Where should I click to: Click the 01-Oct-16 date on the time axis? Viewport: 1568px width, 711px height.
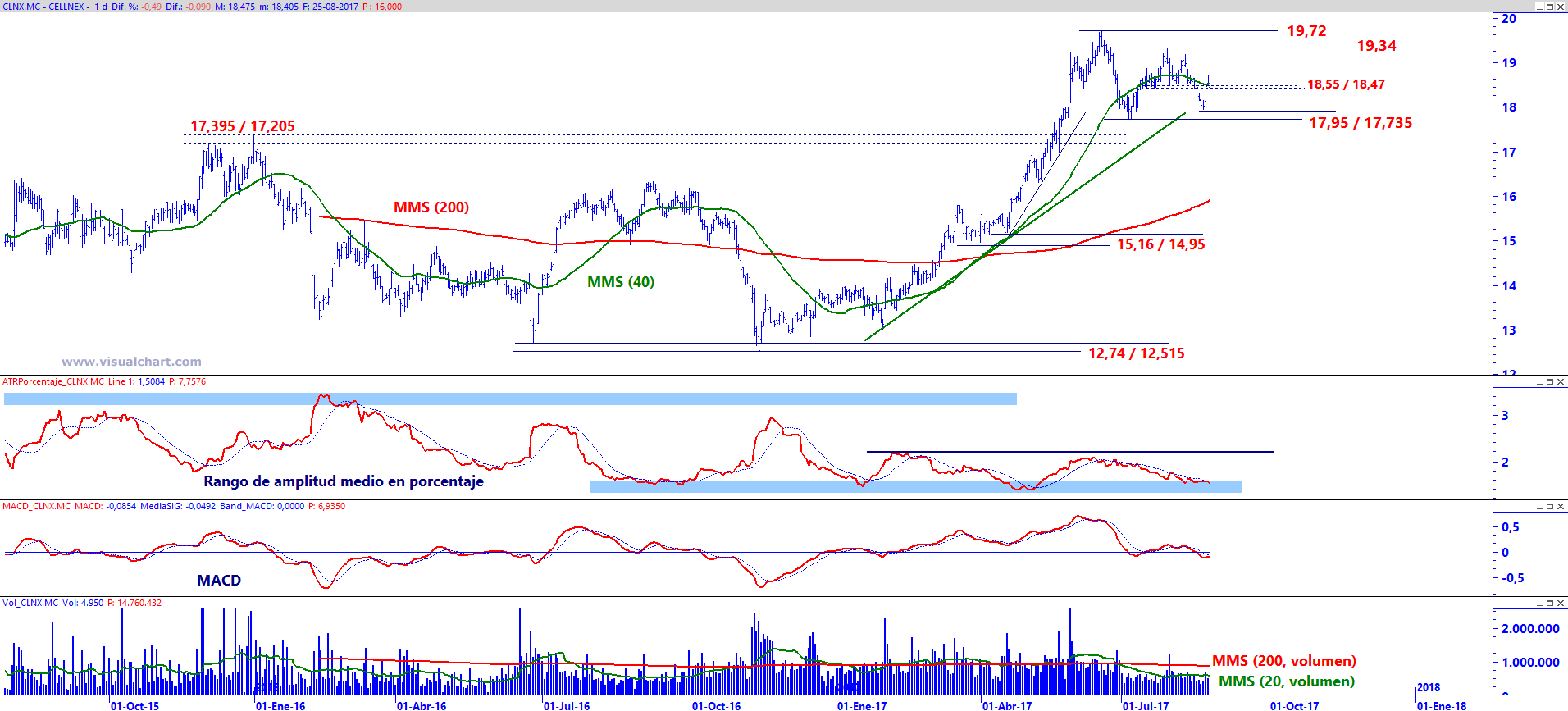(x=717, y=705)
